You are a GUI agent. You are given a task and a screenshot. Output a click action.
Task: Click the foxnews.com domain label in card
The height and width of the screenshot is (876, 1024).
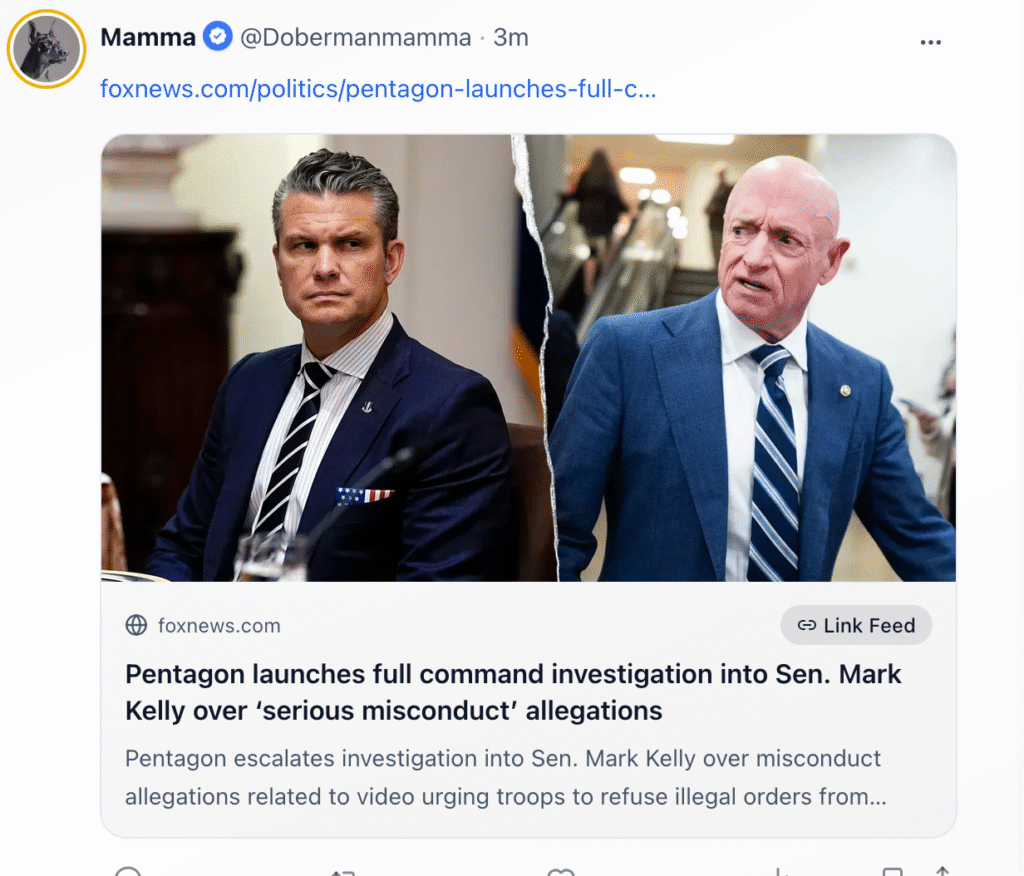tap(219, 626)
